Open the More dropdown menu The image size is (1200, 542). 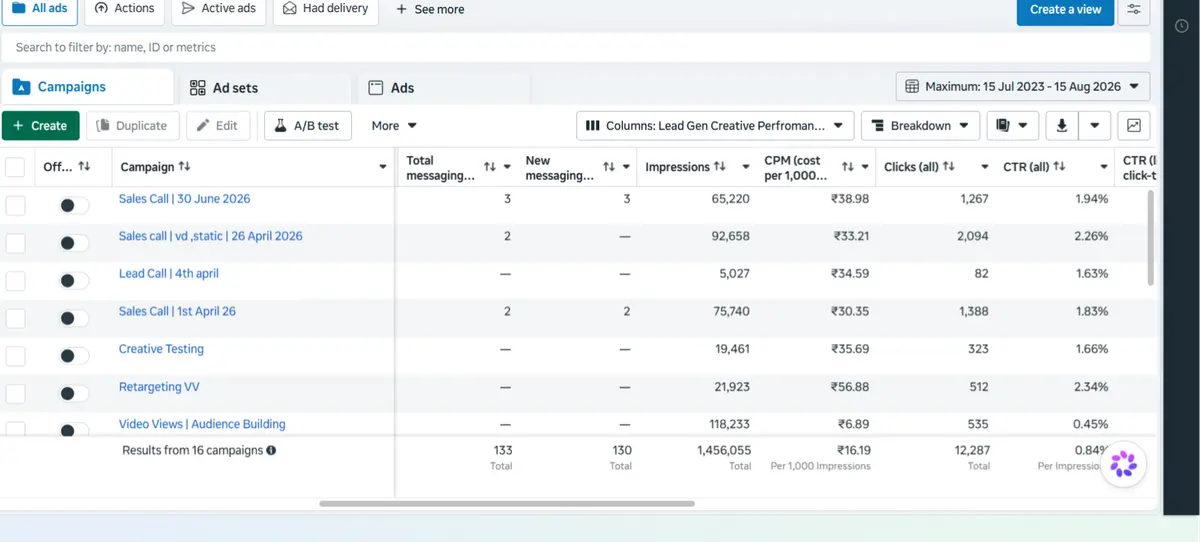pyautogui.click(x=394, y=125)
